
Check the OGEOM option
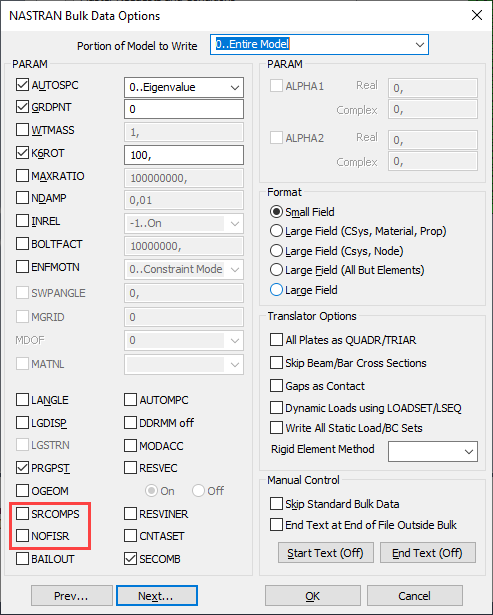coord(22,490)
